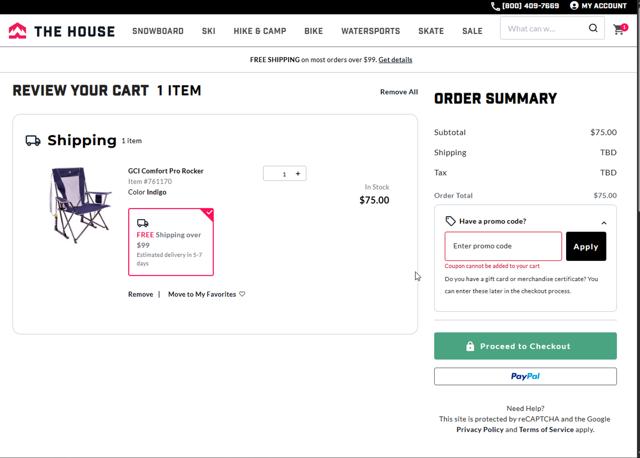Click the phone icon in top bar
Viewport: 640px width, 458px height.
(x=495, y=6)
